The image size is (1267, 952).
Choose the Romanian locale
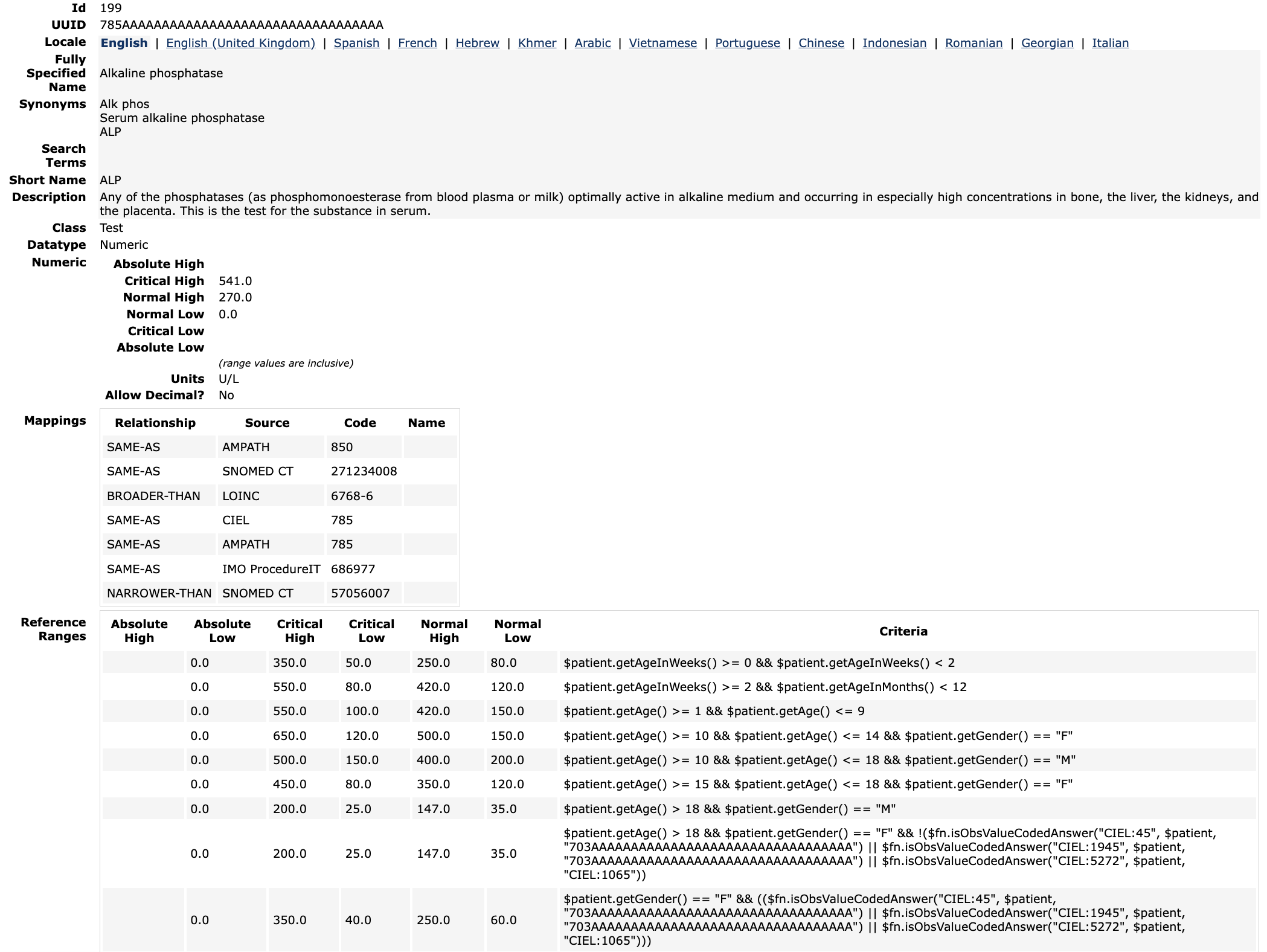[974, 43]
